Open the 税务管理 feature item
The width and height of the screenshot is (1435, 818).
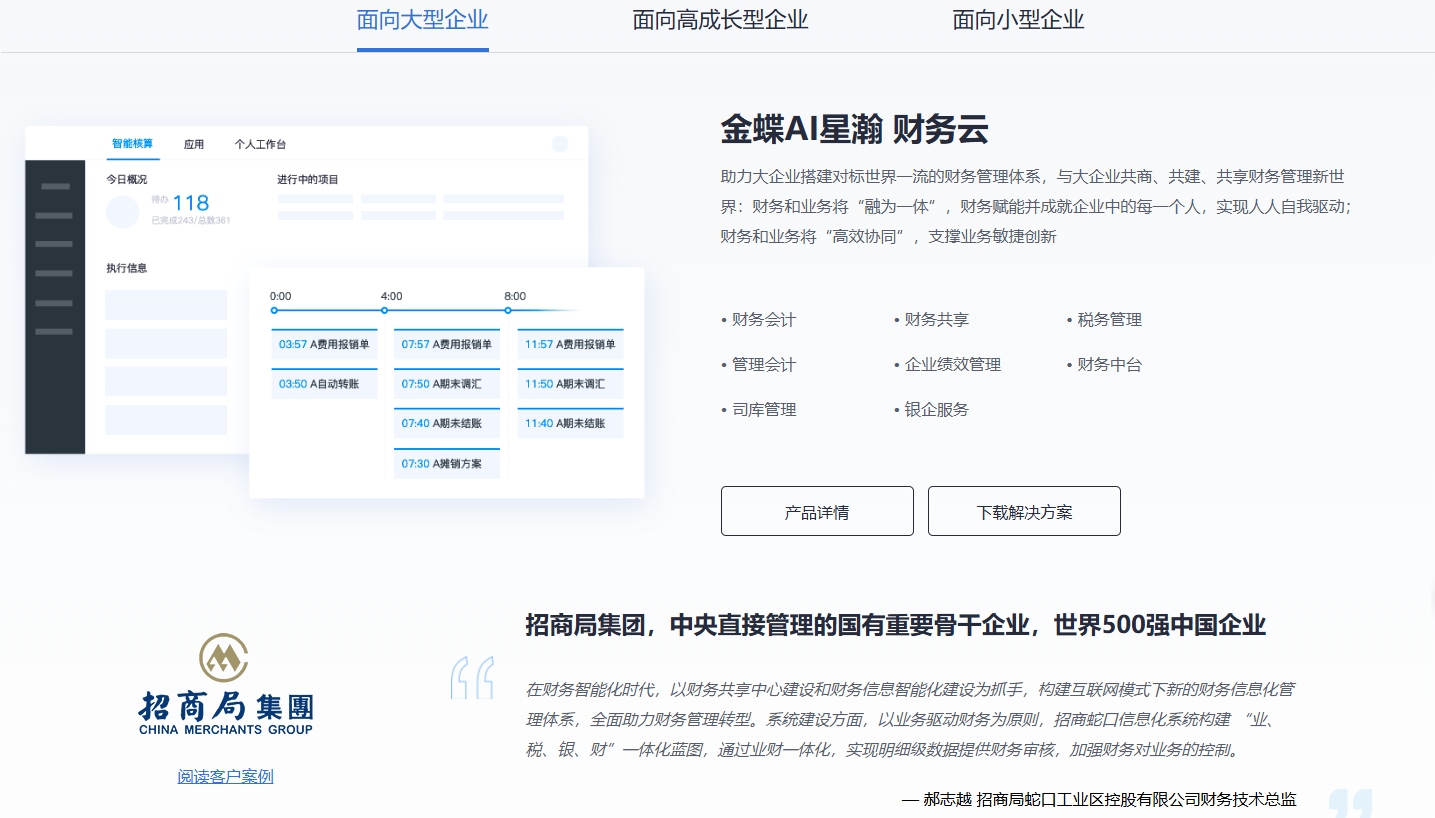(1109, 320)
